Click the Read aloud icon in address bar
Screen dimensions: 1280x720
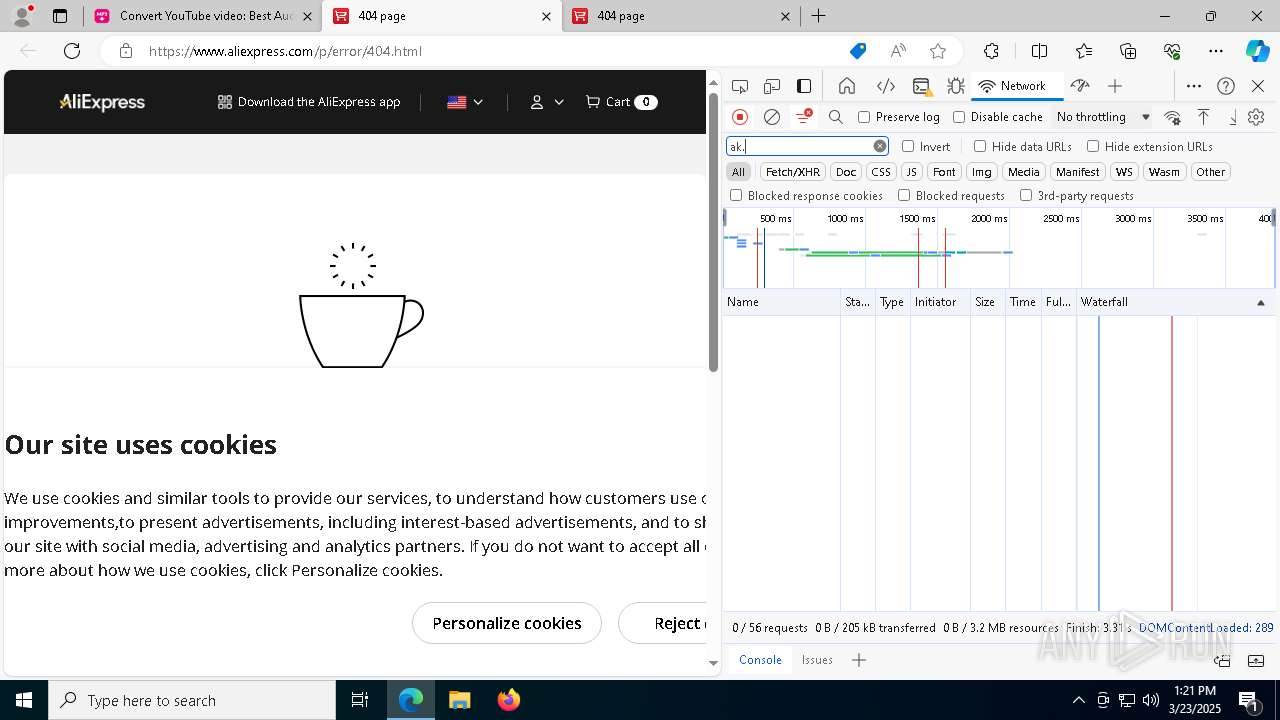(898, 51)
